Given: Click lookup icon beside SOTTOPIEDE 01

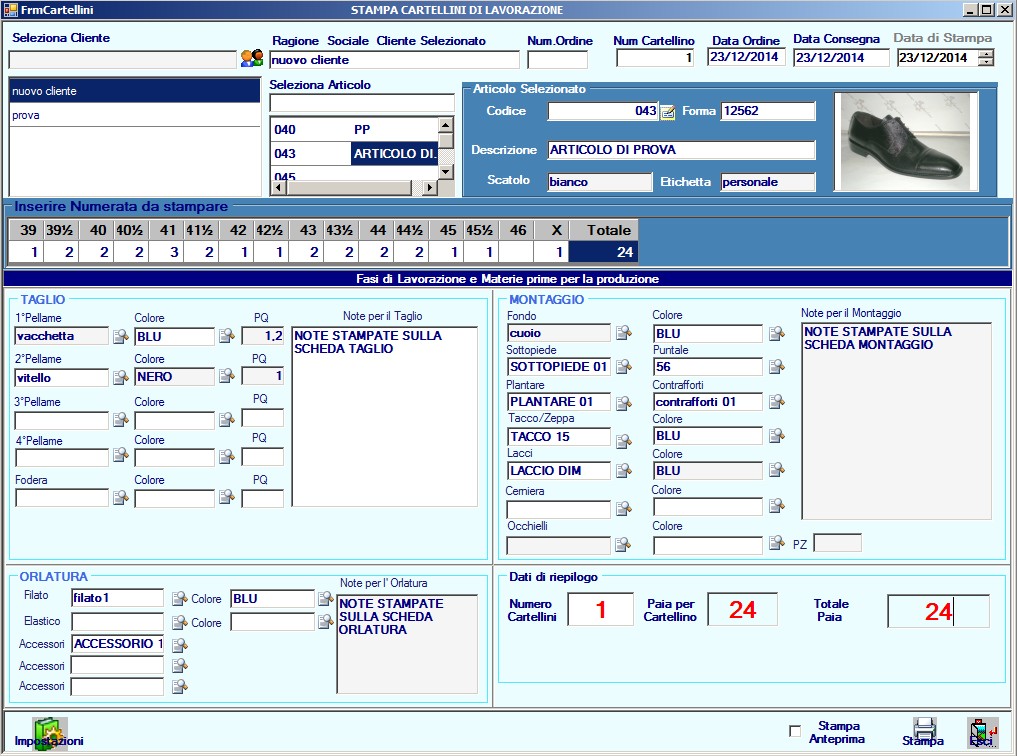Looking at the screenshot, I should pyautogui.click(x=623, y=366).
